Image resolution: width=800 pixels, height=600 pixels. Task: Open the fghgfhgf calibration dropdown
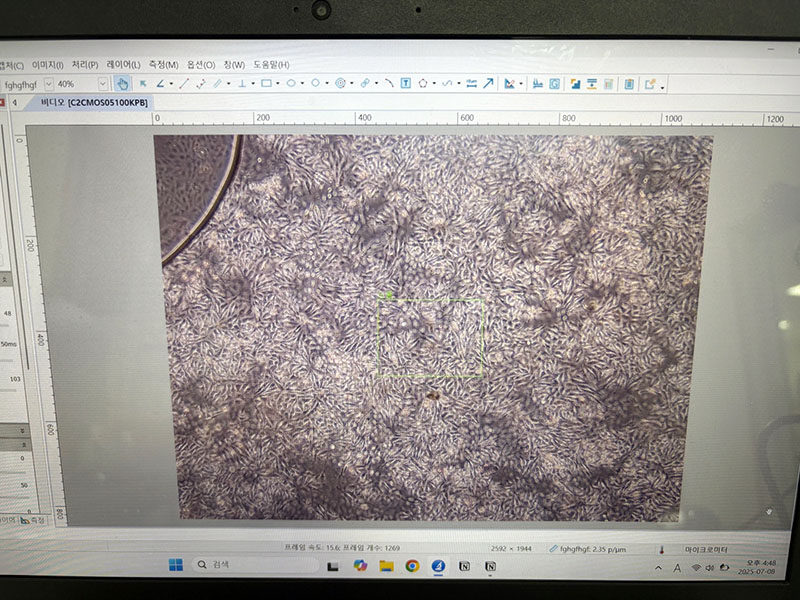tap(47, 84)
